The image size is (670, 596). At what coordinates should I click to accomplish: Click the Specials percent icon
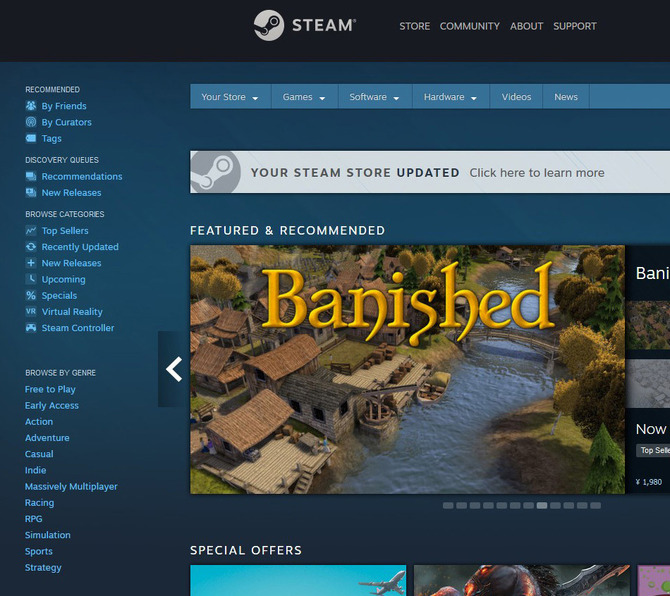pyautogui.click(x=31, y=295)
